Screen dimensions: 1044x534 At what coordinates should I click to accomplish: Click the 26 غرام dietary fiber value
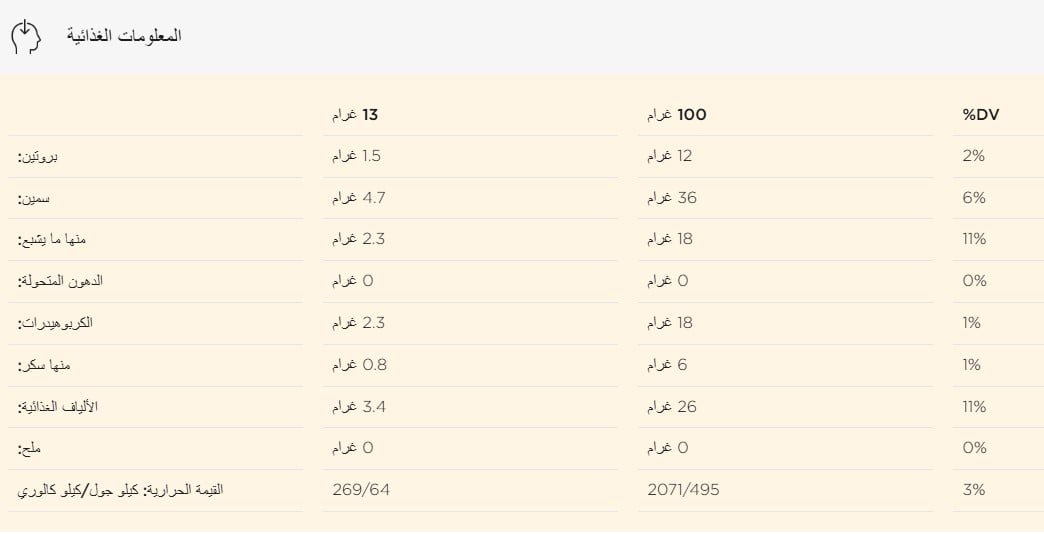pyautogui.click(x=672, y=407)
